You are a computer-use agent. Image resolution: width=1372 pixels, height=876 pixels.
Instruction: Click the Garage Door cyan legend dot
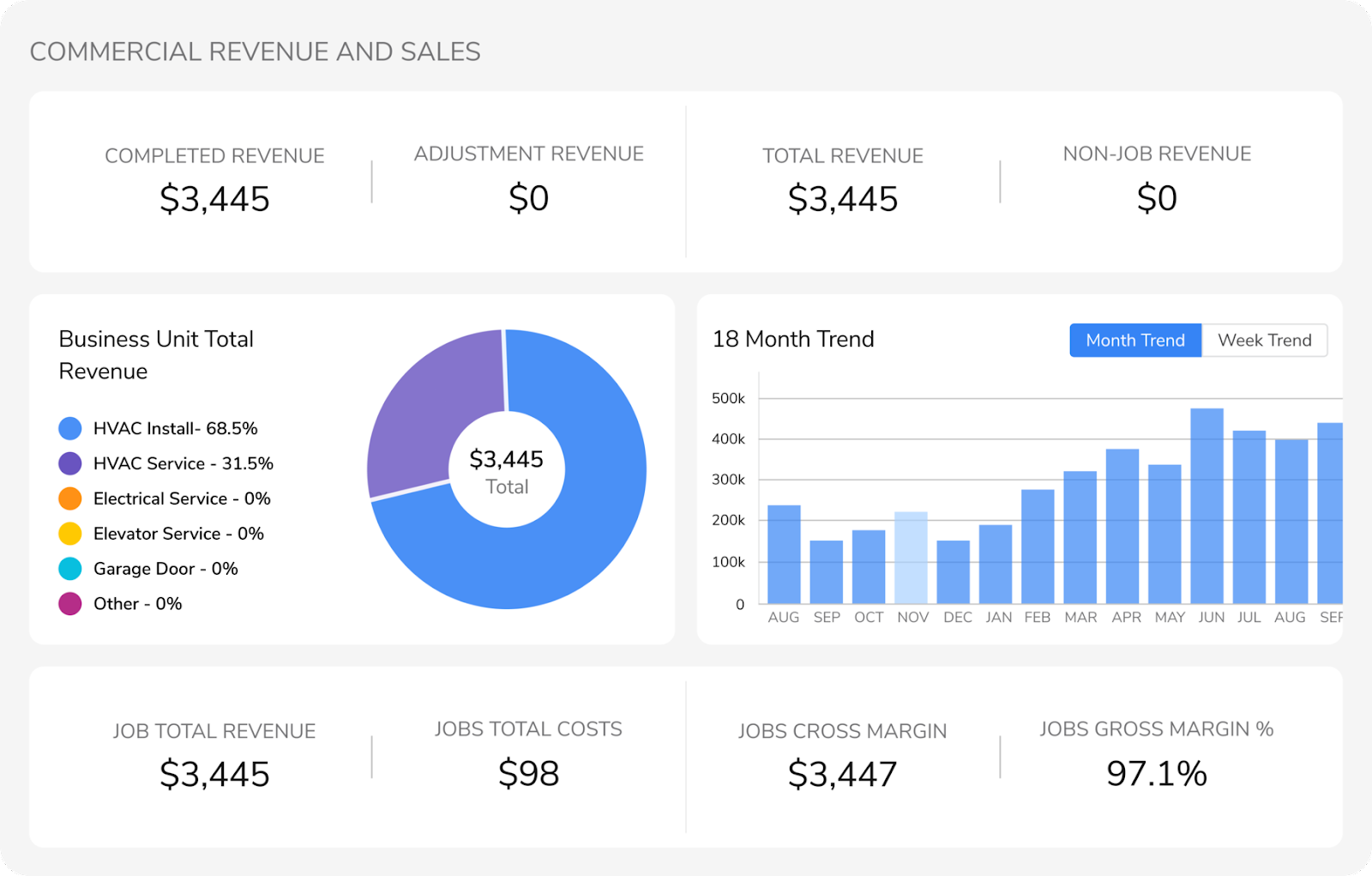pos(70,569)
